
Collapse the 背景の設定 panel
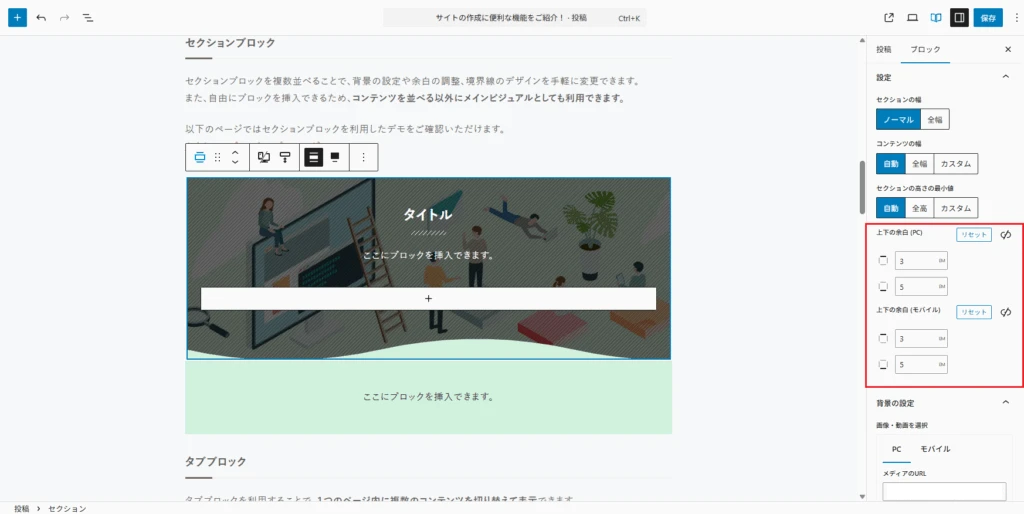(x=1006, y=402)
